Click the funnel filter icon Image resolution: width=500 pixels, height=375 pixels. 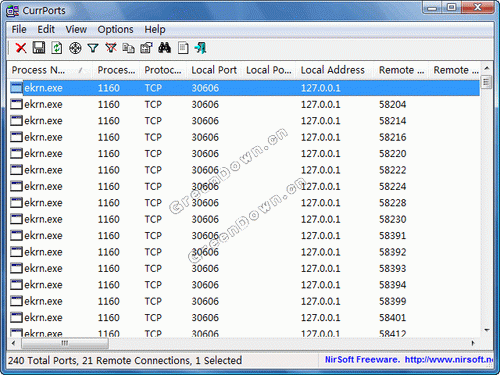click(93, 48)
